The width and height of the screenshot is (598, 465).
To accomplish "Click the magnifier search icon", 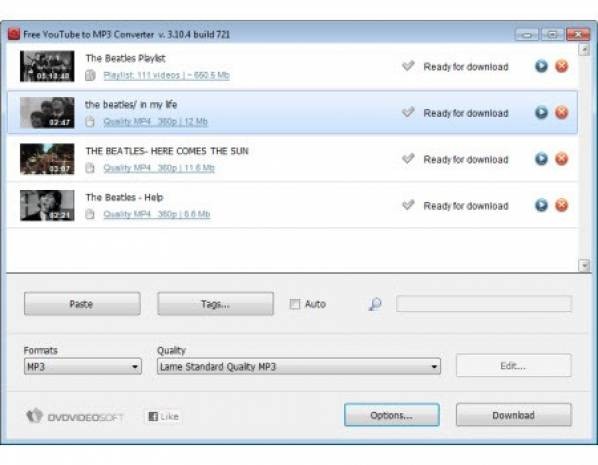I will click(375, 304).
